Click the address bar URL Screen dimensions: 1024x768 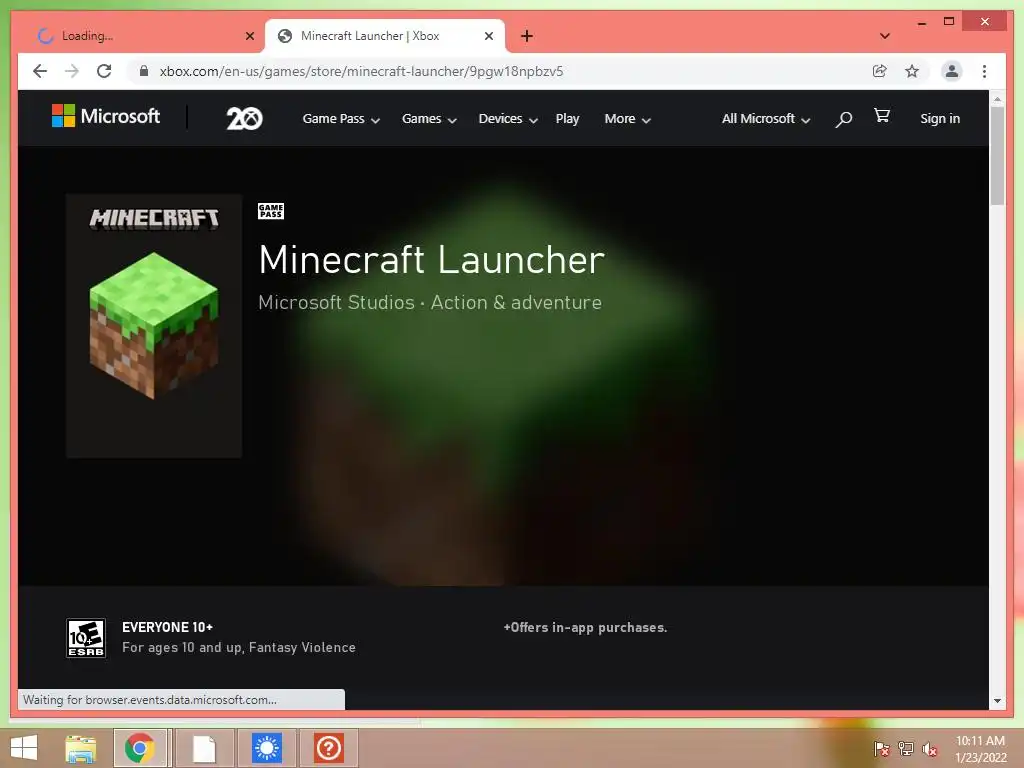click(361, 71)
